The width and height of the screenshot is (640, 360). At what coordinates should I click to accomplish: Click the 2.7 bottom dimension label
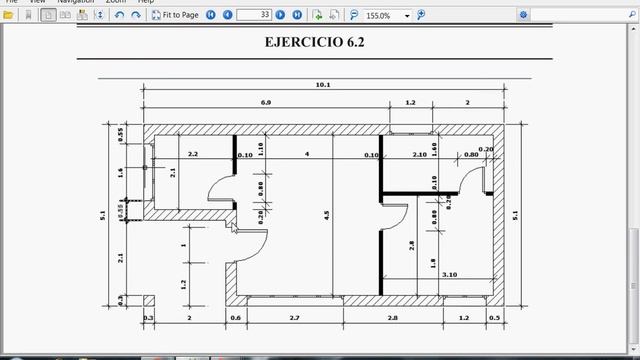coord(294,318)
